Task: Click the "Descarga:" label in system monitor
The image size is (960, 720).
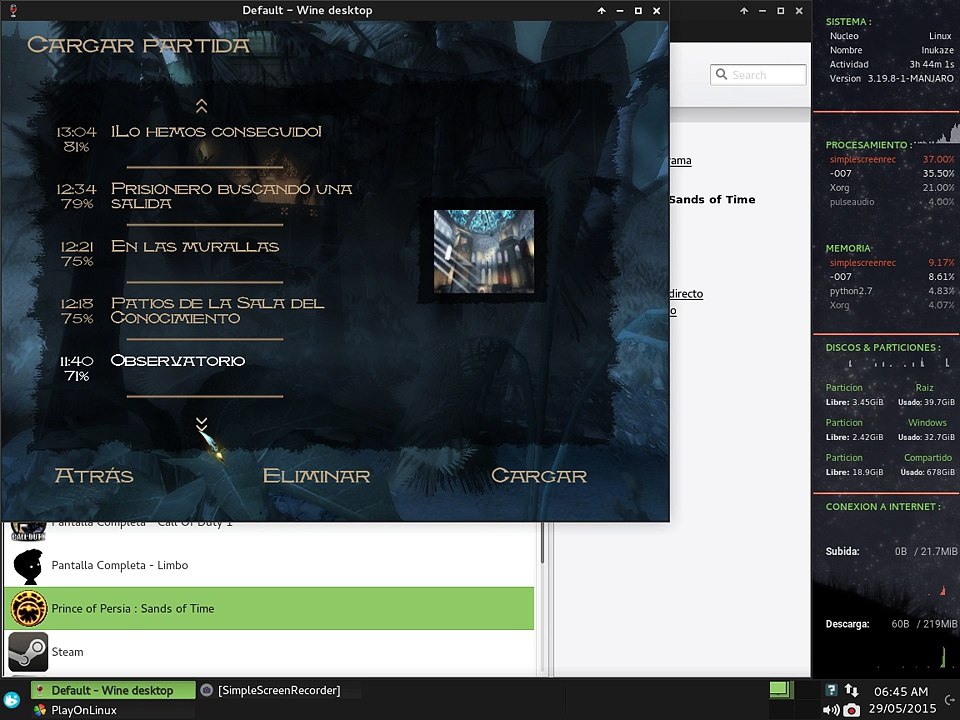Action: [847, 624]
